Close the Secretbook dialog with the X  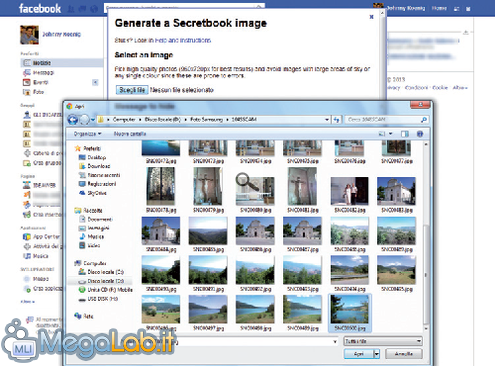371,17
